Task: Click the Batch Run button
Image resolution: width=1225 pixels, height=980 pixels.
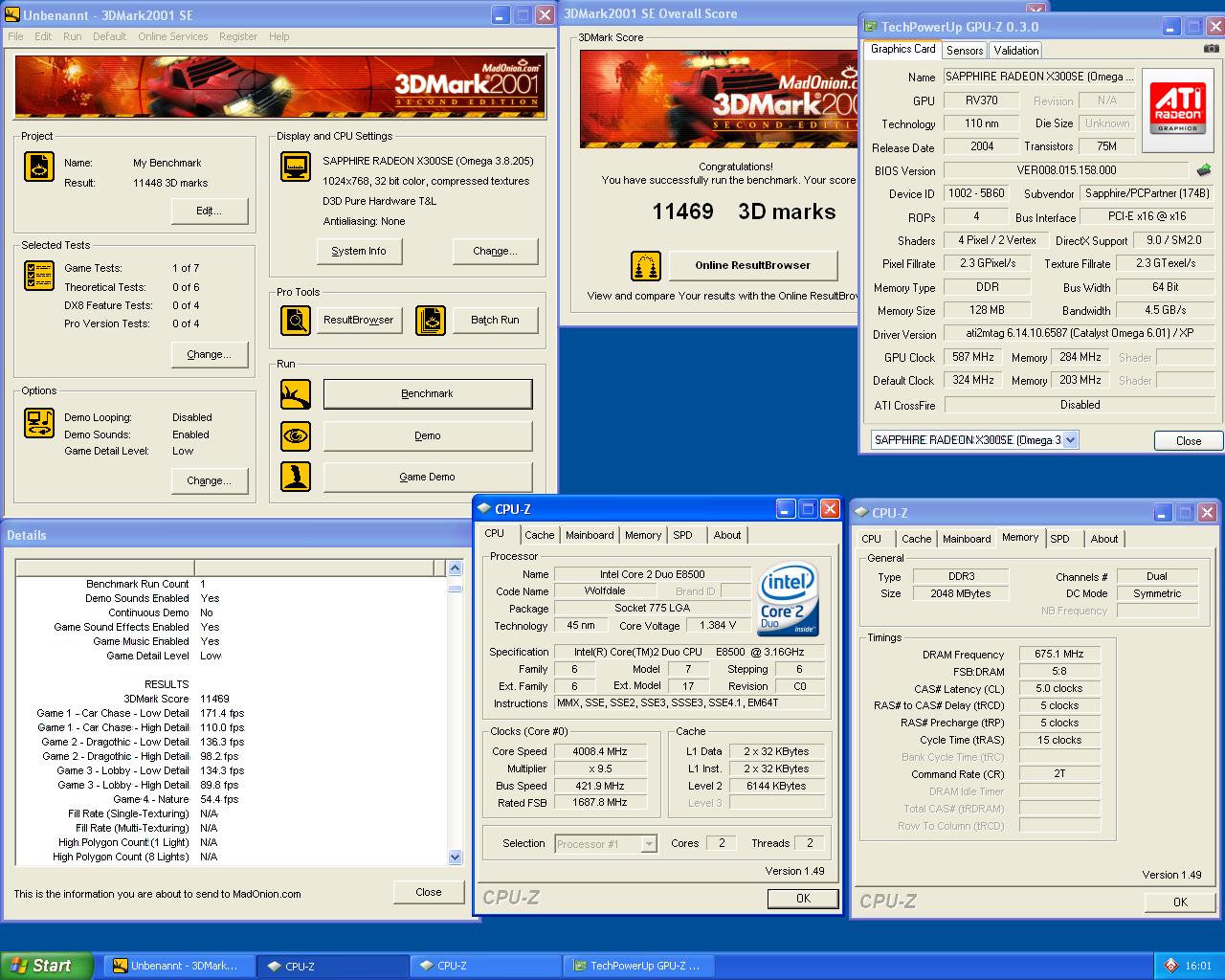Action: click(x=495, y=320)
